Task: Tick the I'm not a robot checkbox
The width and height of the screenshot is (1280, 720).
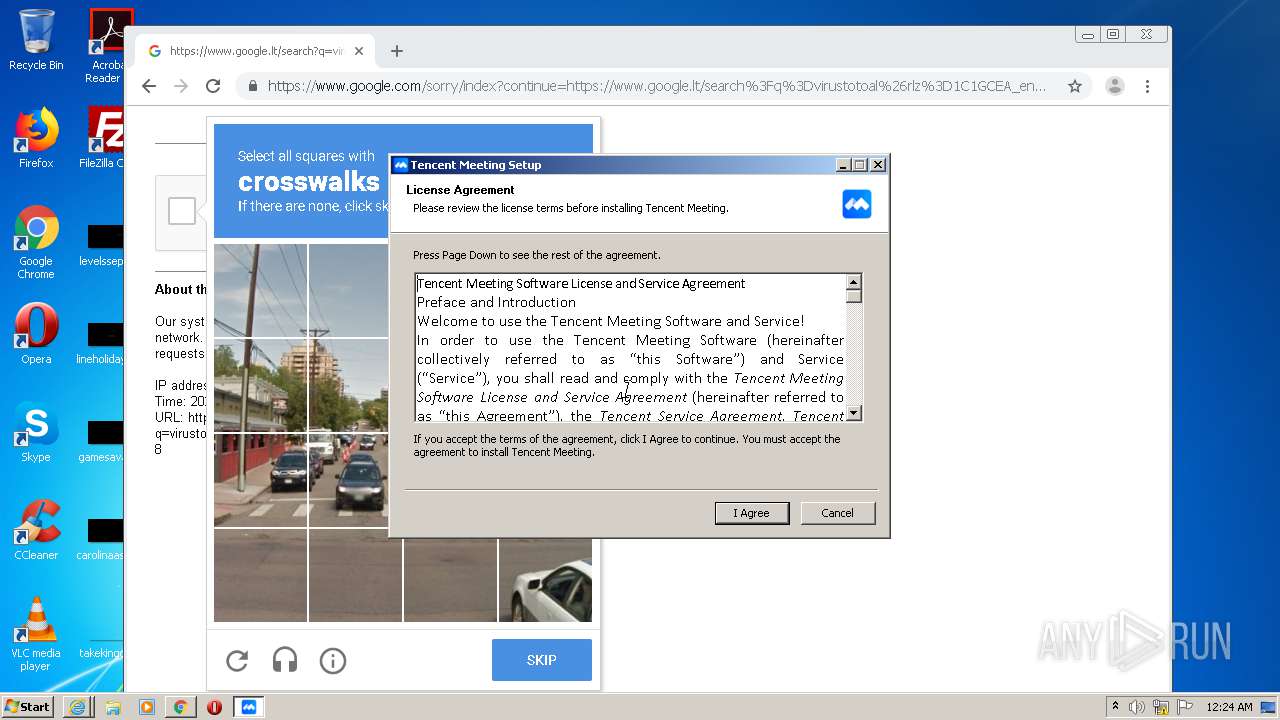Action: pos(182,211)
